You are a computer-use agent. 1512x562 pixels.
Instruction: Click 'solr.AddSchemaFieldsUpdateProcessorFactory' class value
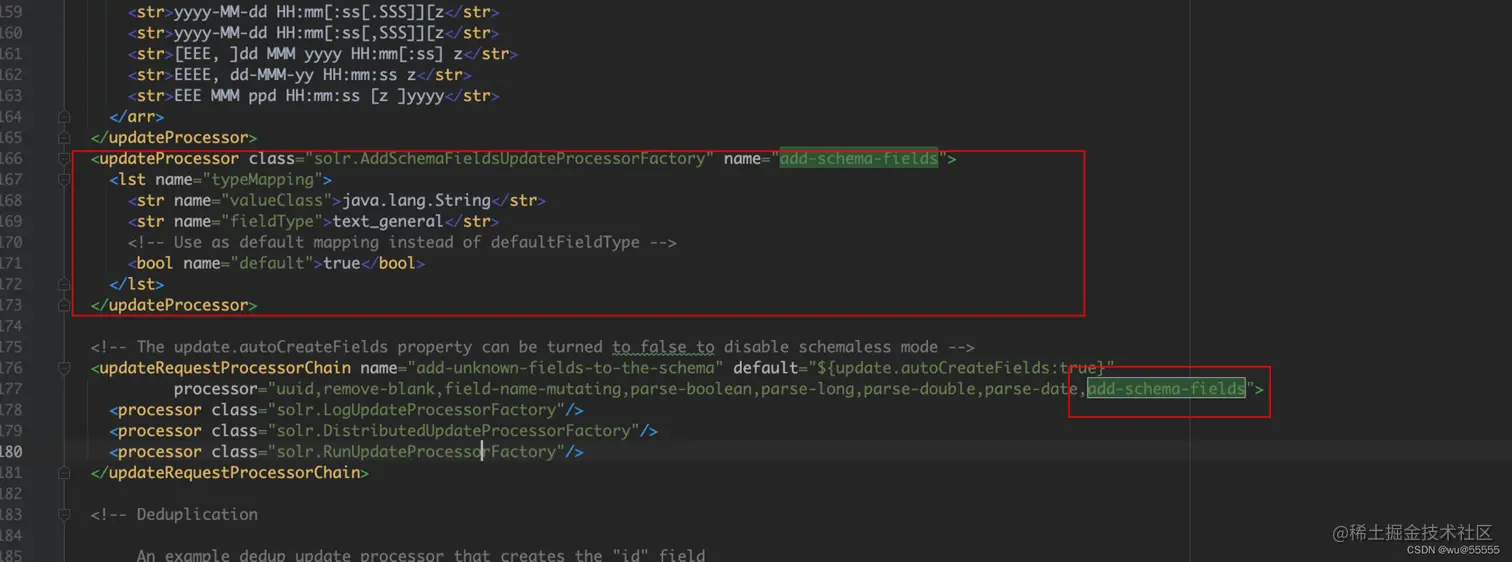pos(509,159)
